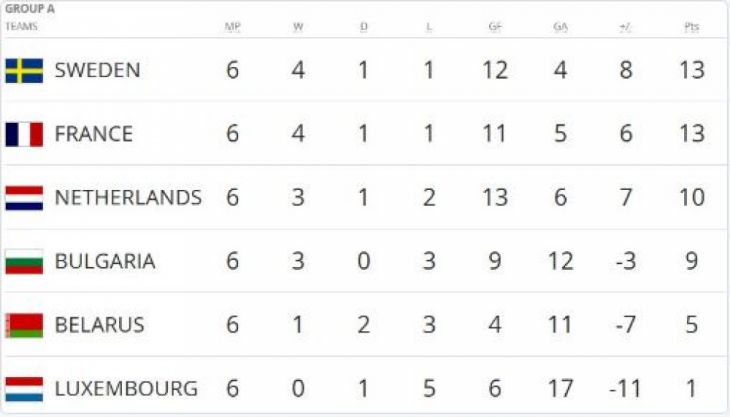Click the Sweden flag icon
This screenshot has height=417, width=730.
[24, 70]
